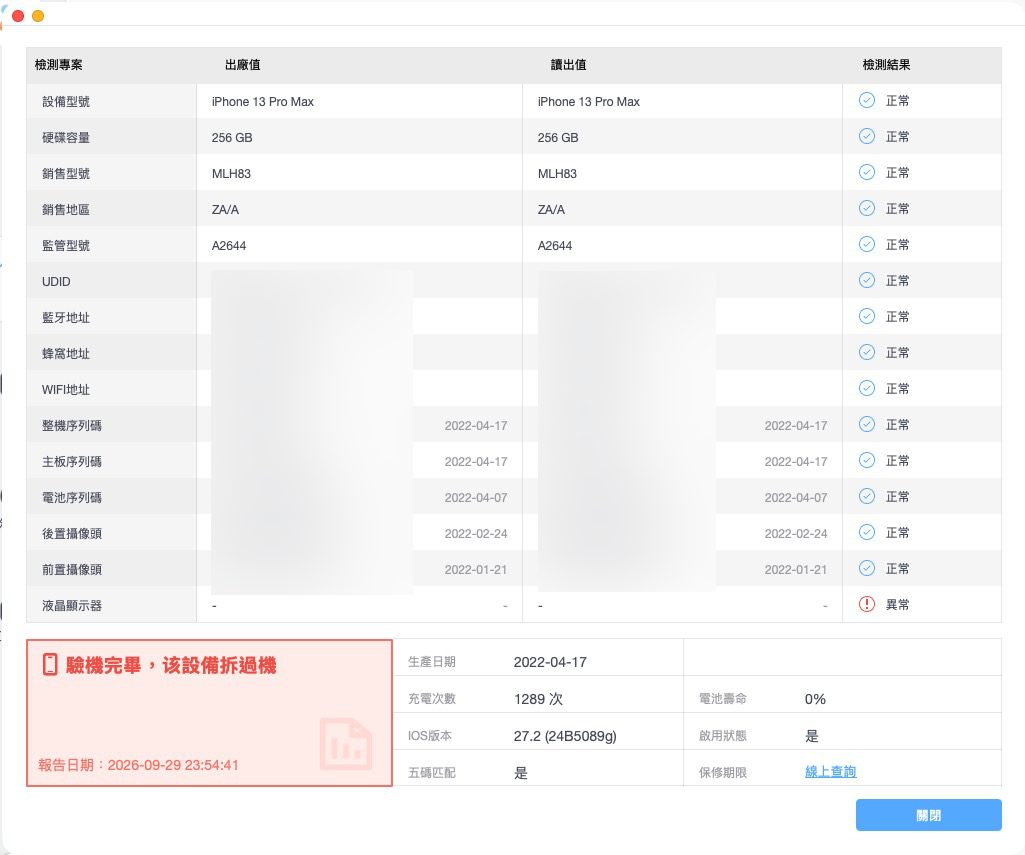The height and width of the screenshot is (855, 1025).
Task: Open the 線上查詢 warranty link
Action: [830, 772]
